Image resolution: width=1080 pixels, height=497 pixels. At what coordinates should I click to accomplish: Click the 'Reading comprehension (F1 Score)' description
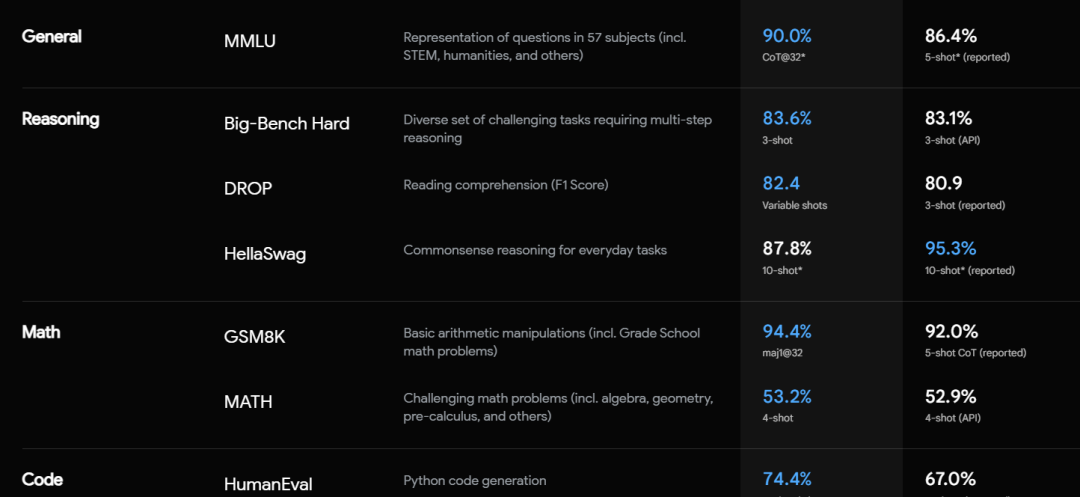505,185
